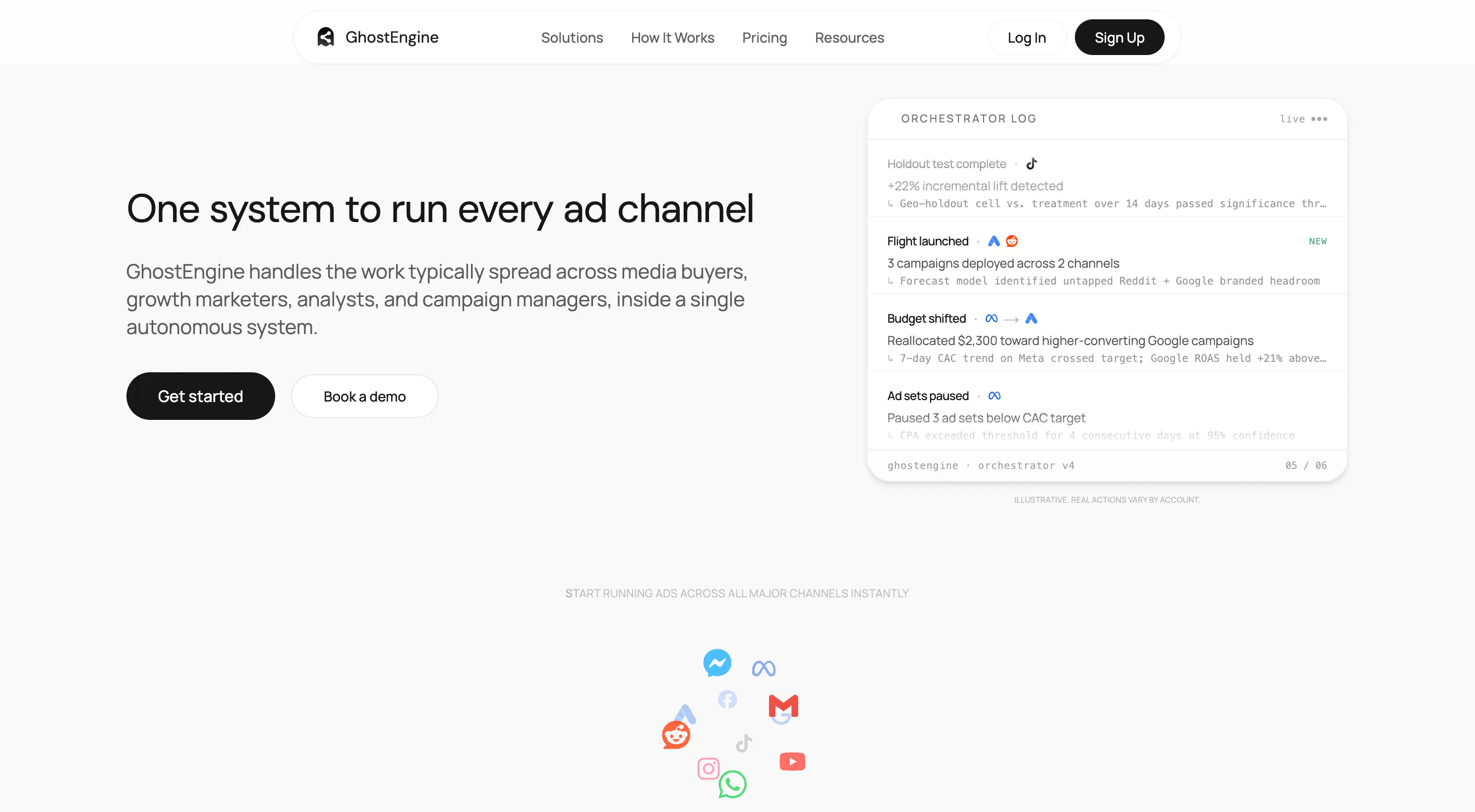Click the Orchestrator Log title
Viewport: 1475px width, 812px height.
pos(969,118)
